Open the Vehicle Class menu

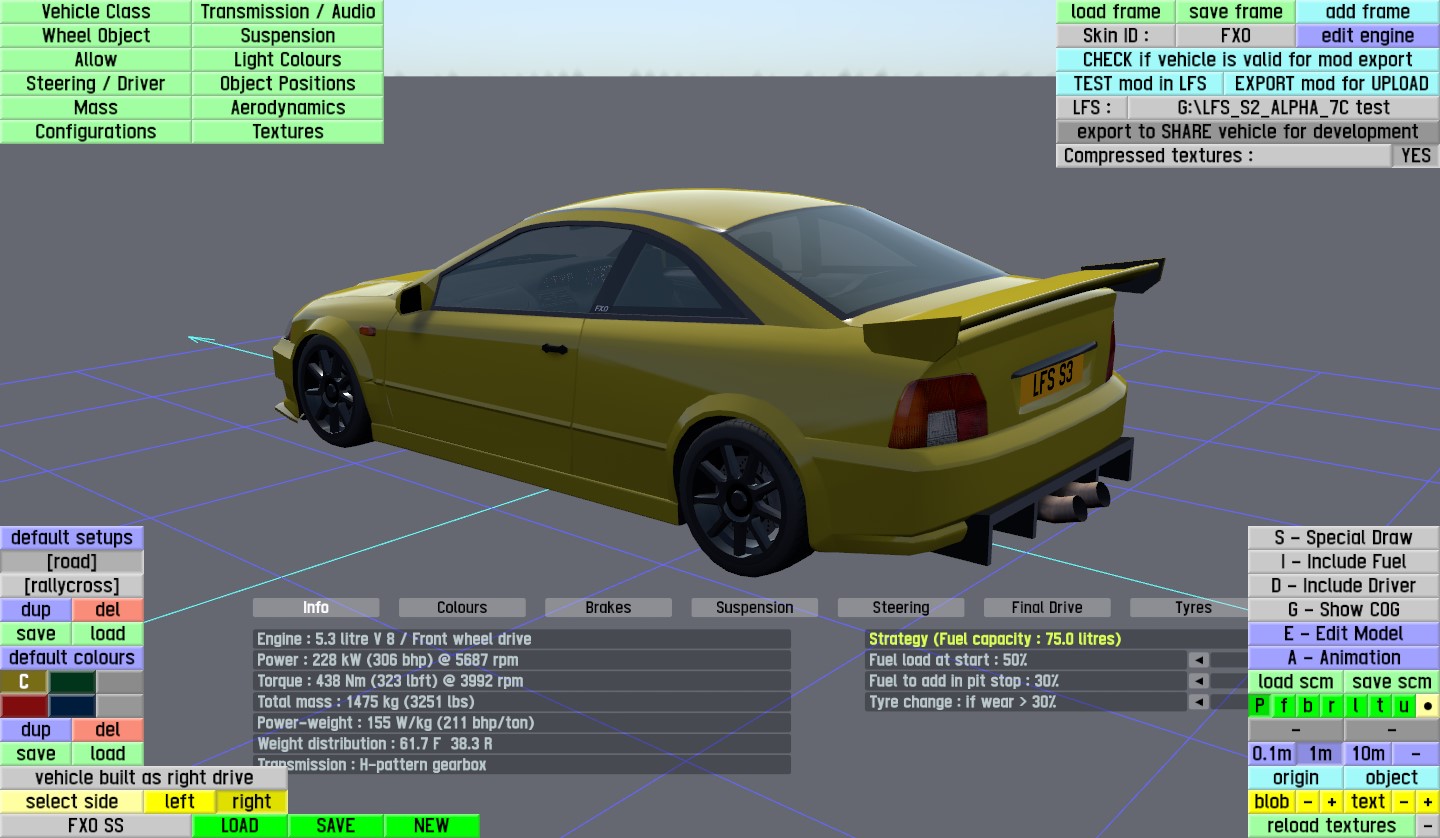[x=96, y=12]
